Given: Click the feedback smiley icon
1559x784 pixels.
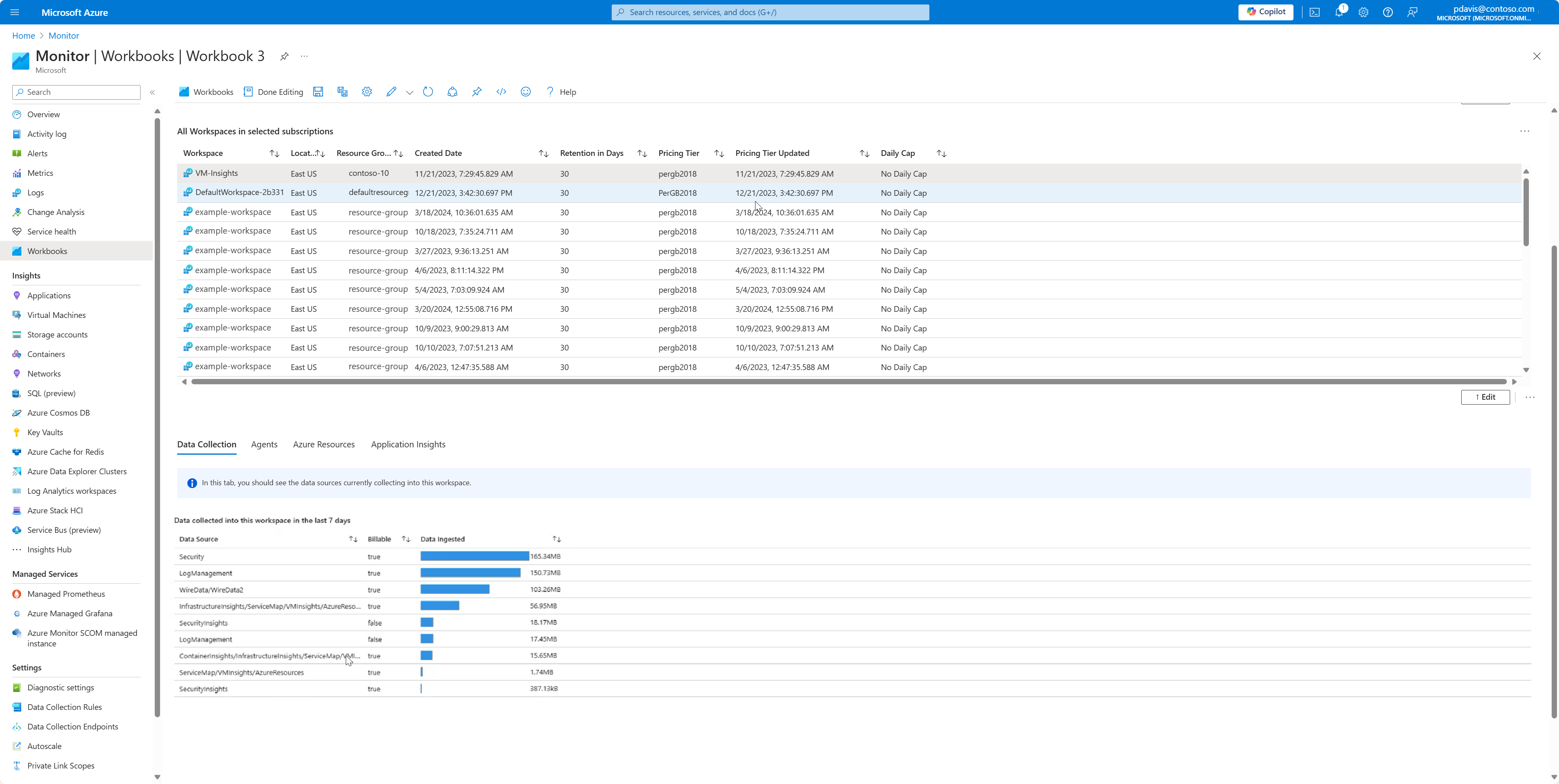Looking at the screenshot, I should (x=525, y=92).
